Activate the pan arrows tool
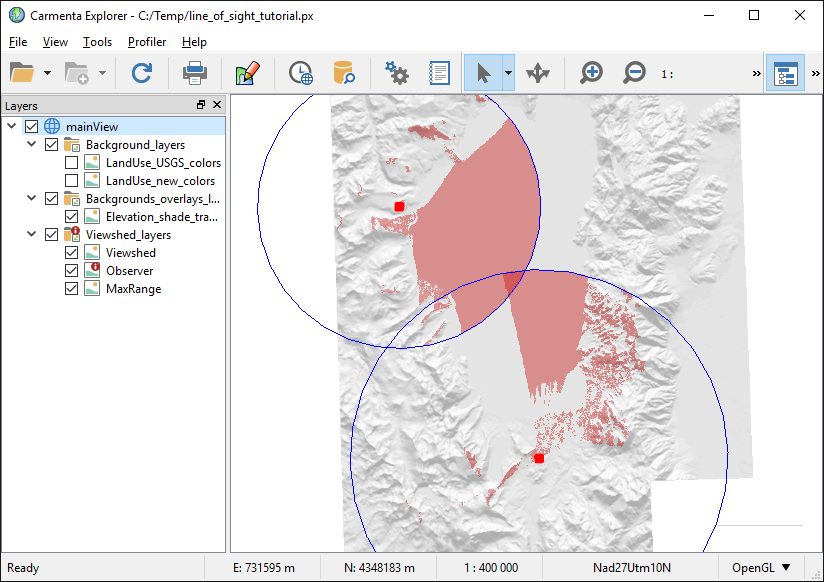Viewport: 824px width, 582px height. tap(538, 73)
